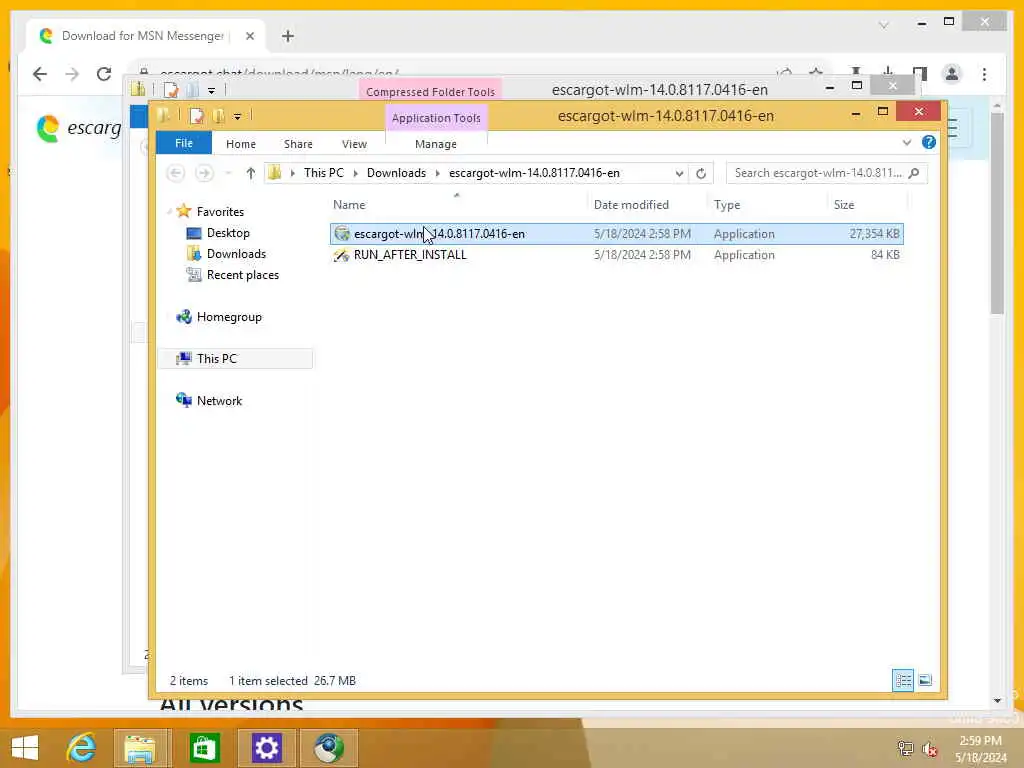Click New folder icon in quick access toolbar
The image size is (1024, 768).
(x=218, y=116)
